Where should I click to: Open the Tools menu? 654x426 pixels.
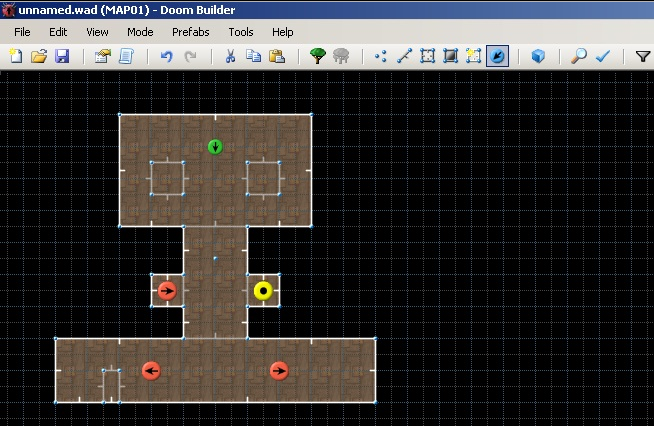[241, 32]
